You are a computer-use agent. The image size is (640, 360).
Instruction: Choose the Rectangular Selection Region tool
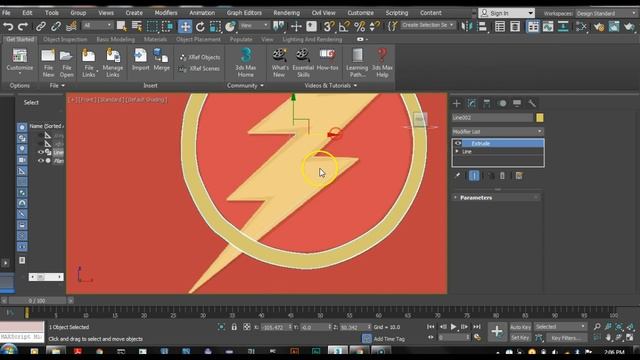click(152, 27)
